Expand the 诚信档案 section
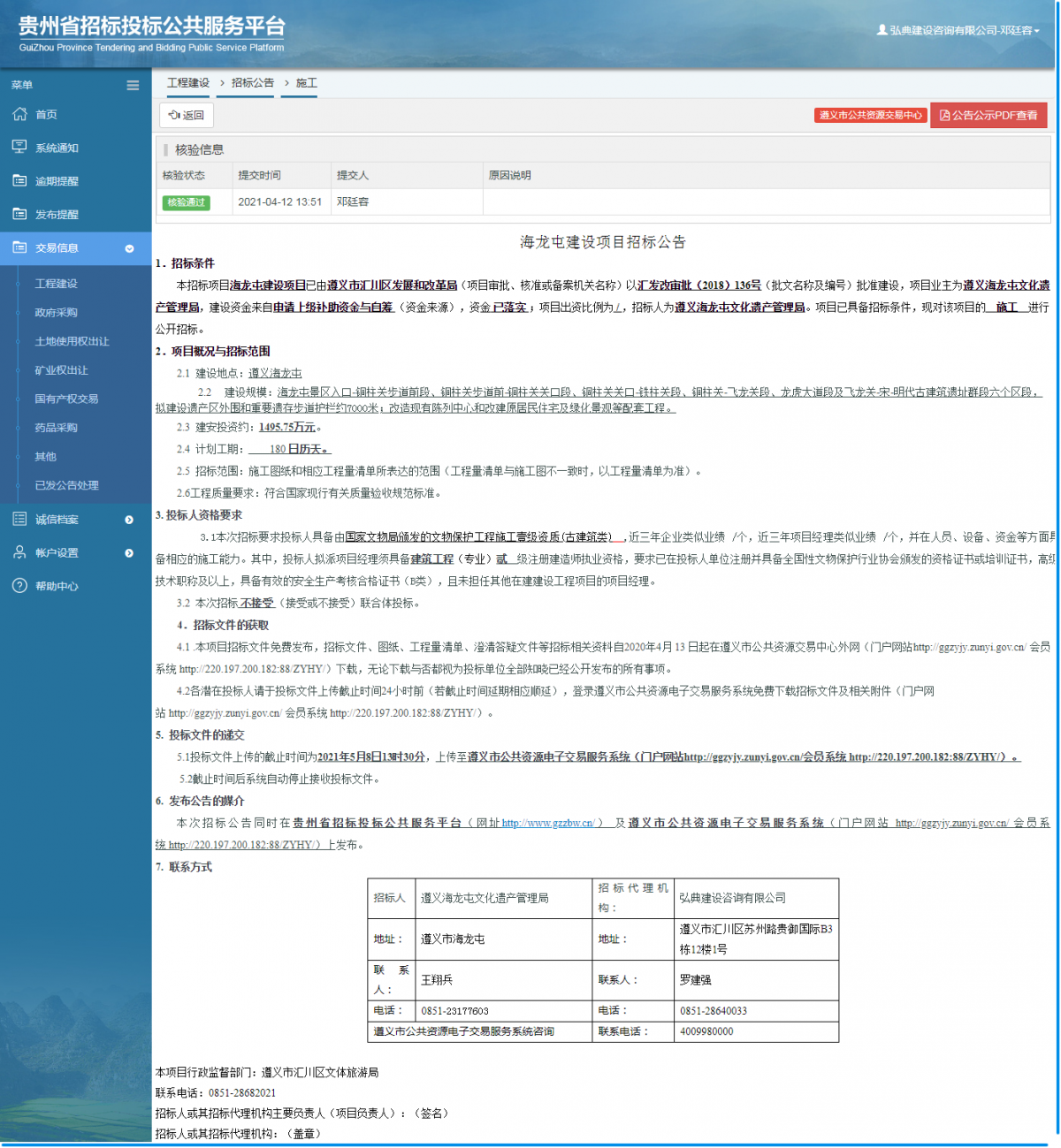Viewport: 1061px width, 1148px height. click(131, 520)
